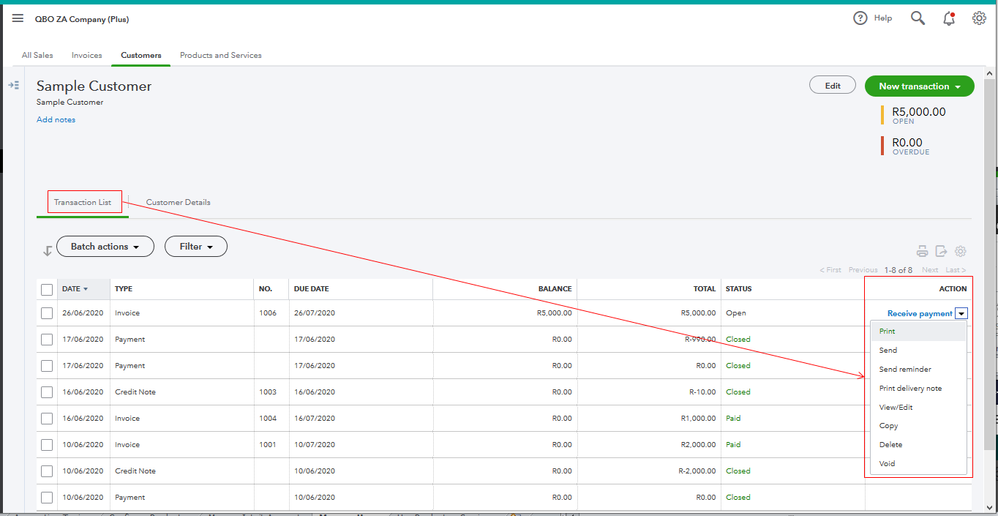Choose Print delivery note in the menu
Screen dimensions: 998x516
point(918,388)
